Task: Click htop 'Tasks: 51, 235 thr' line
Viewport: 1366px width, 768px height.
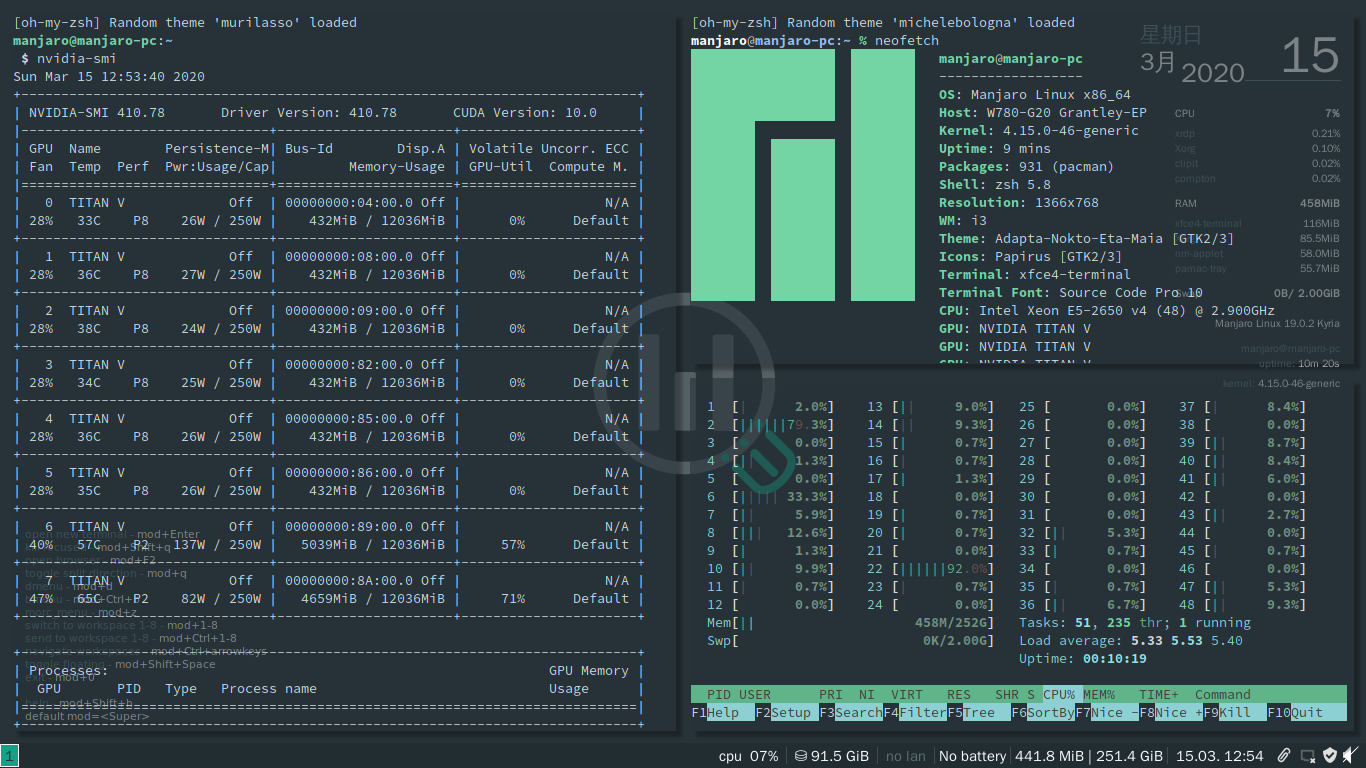Action: pyautogui.click(x=1135, y=623)
